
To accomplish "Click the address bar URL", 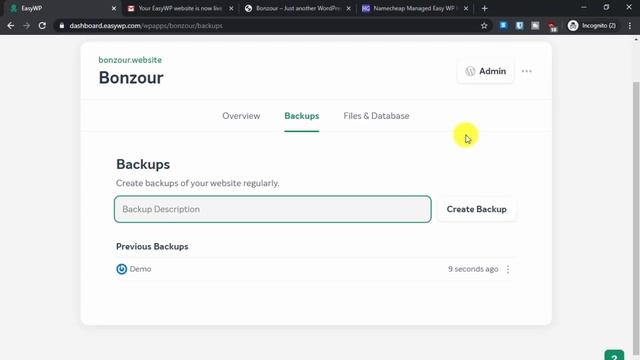I will pyautogui.click(x=146, y=26).
